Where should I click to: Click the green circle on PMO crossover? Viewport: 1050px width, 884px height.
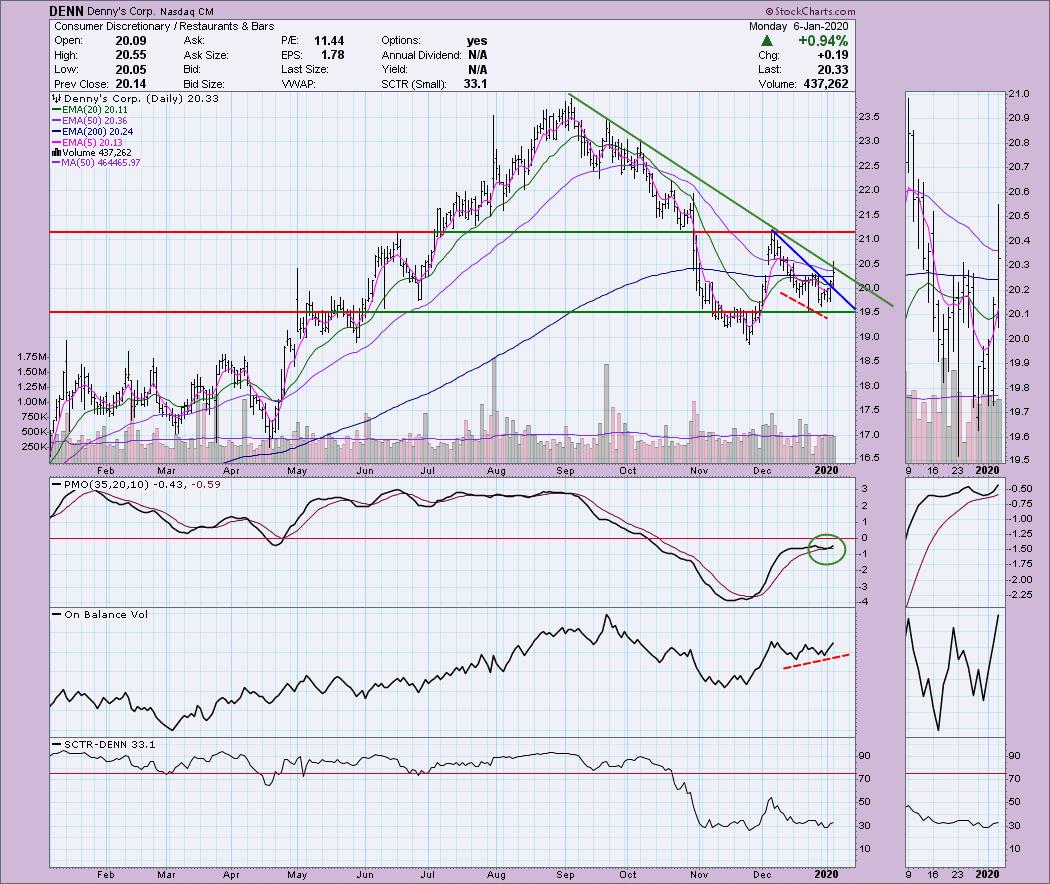click(827, 549)
